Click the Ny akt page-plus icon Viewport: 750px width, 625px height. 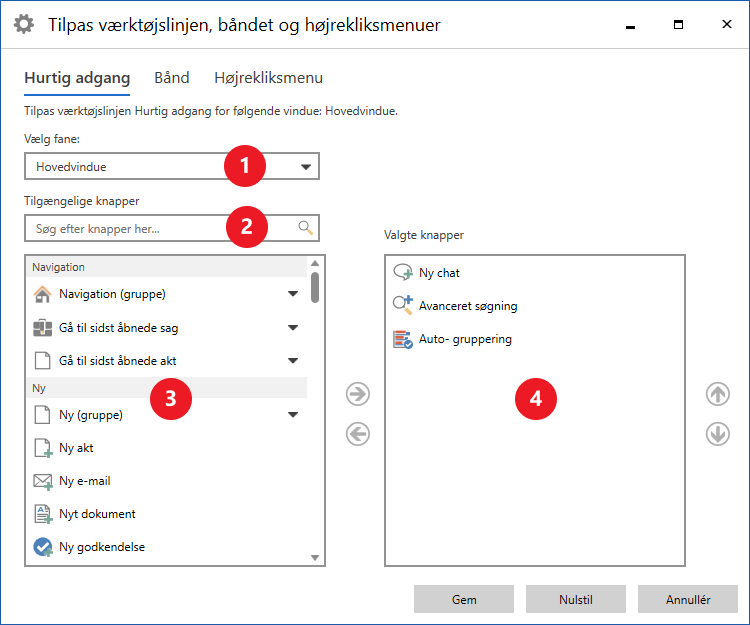pos(43,448)
